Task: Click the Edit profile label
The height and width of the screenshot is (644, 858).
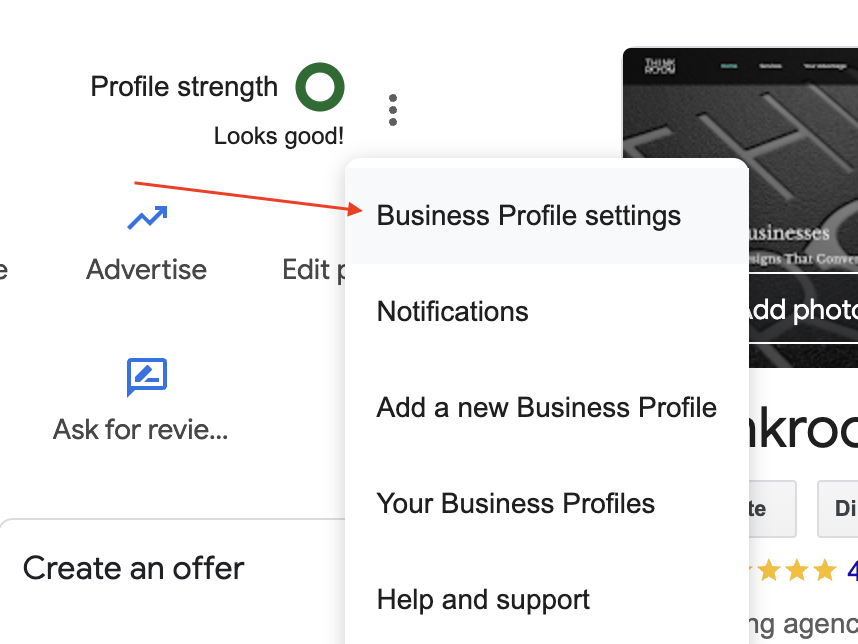Action: [x=314, y=270]
